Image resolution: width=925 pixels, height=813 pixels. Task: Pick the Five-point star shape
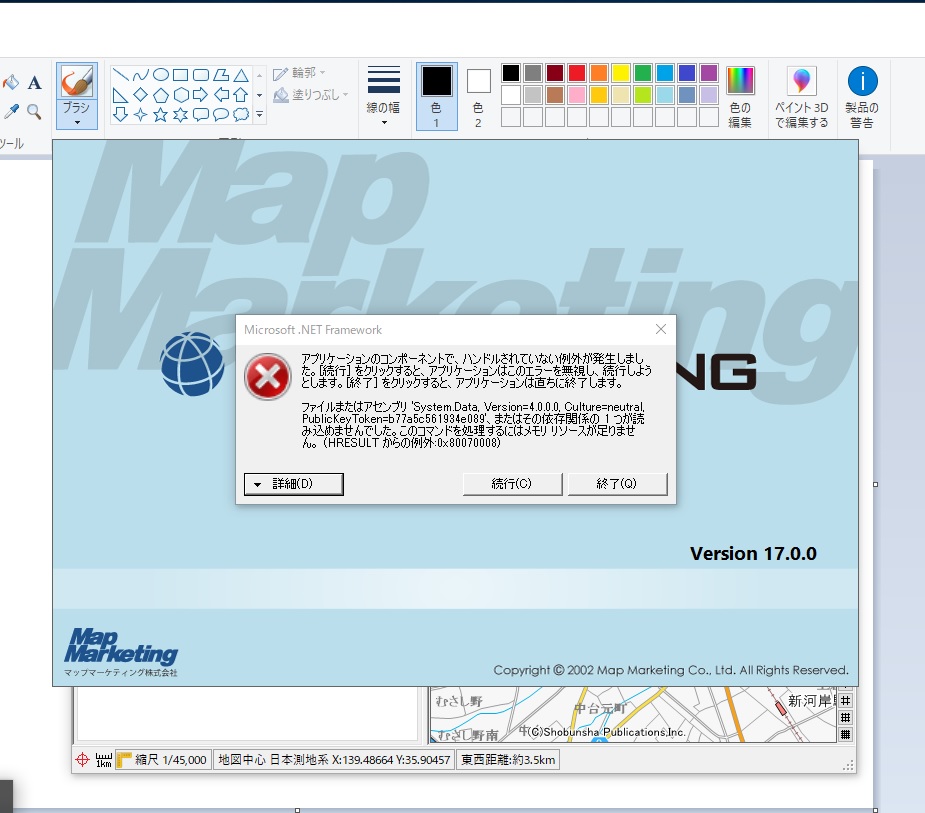pyautogui.click(x=160, y=114)
